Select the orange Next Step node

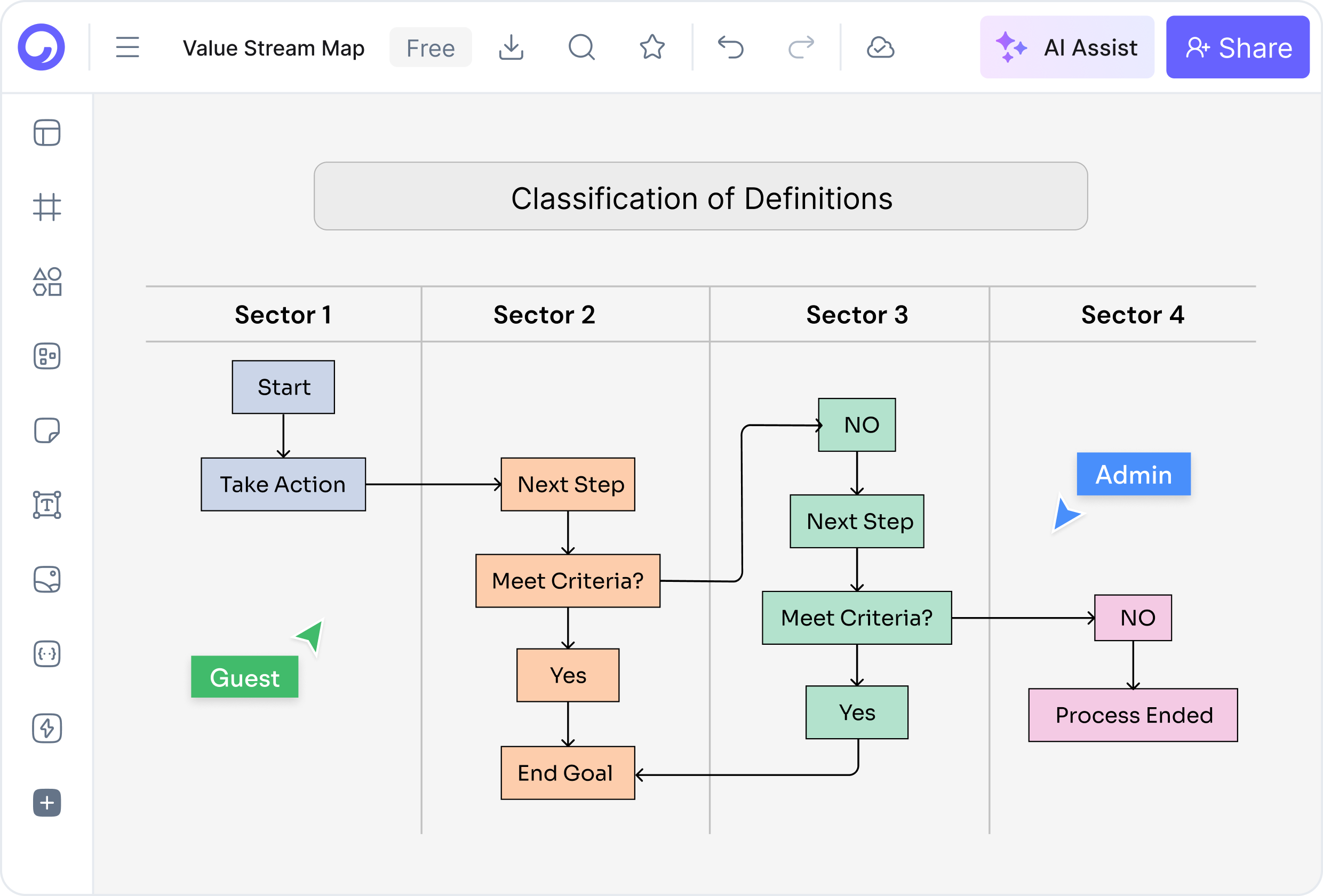coord(568,484)
